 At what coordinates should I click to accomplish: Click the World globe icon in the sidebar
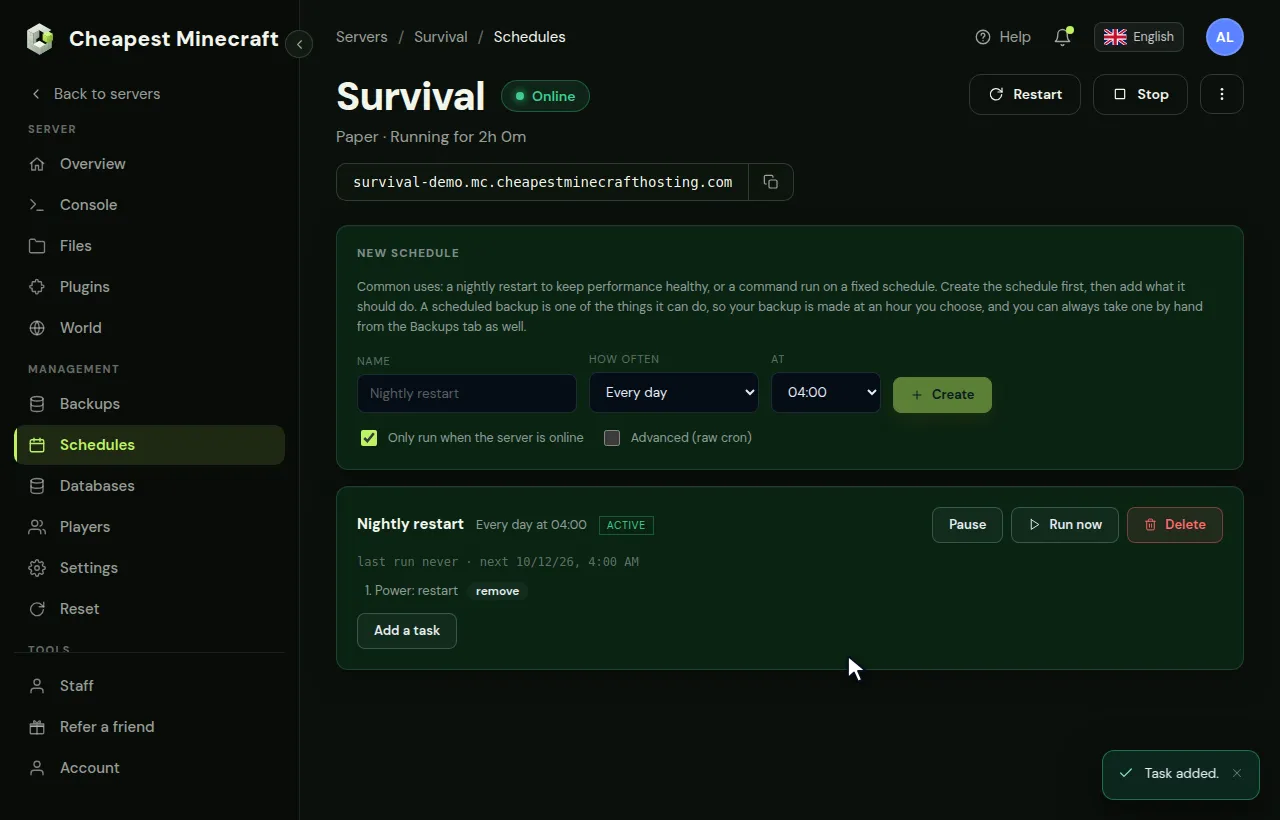[x=37, y=328]
